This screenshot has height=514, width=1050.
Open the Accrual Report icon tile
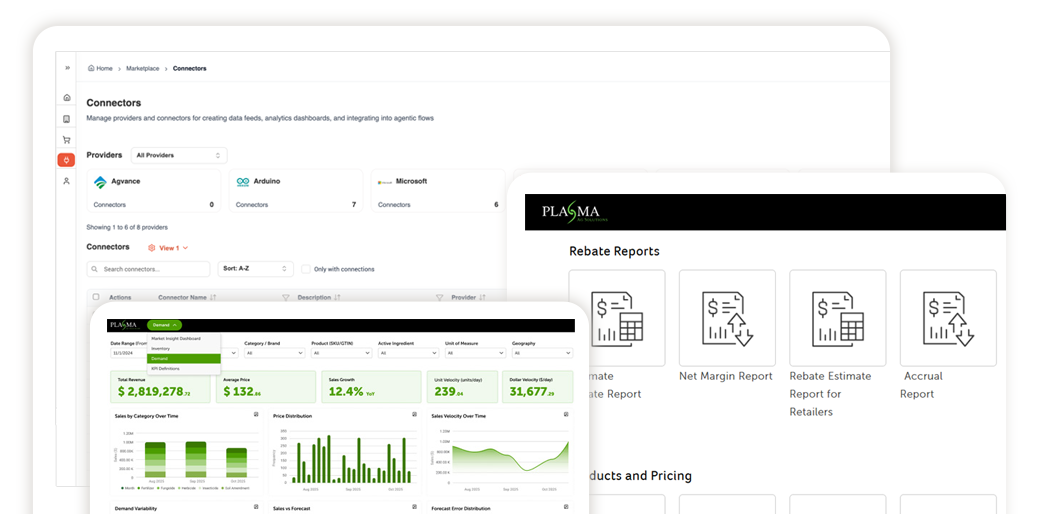click(x=947, y=317)
